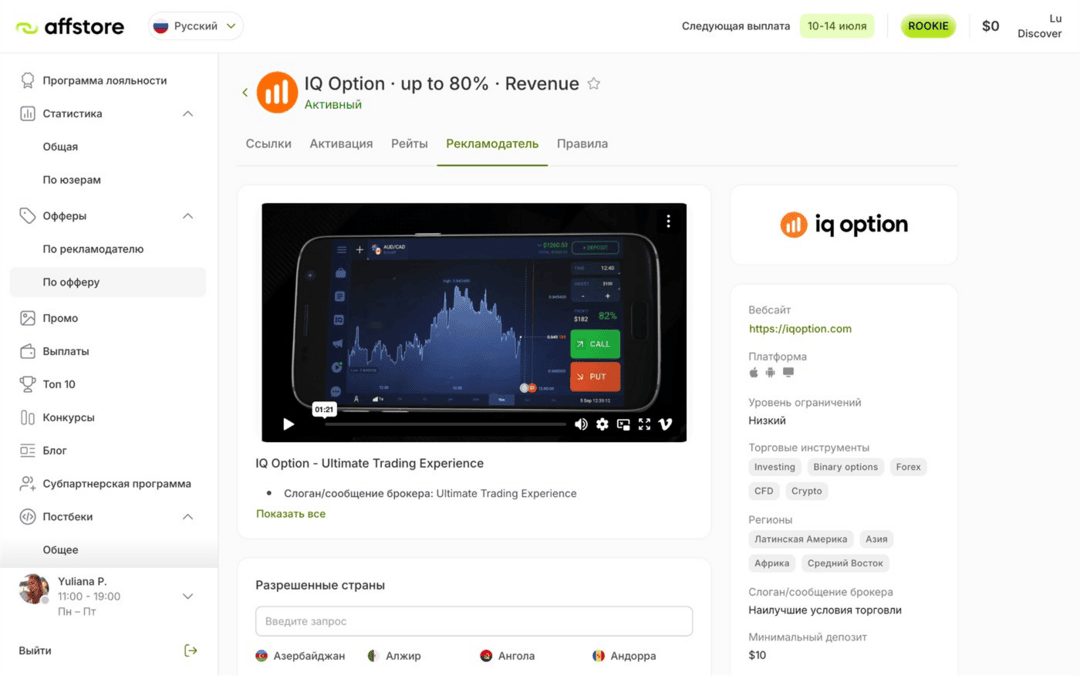The image size is (1080, 676).
Task: Select the Рекламодатель tab
Action: pos(492,143)
